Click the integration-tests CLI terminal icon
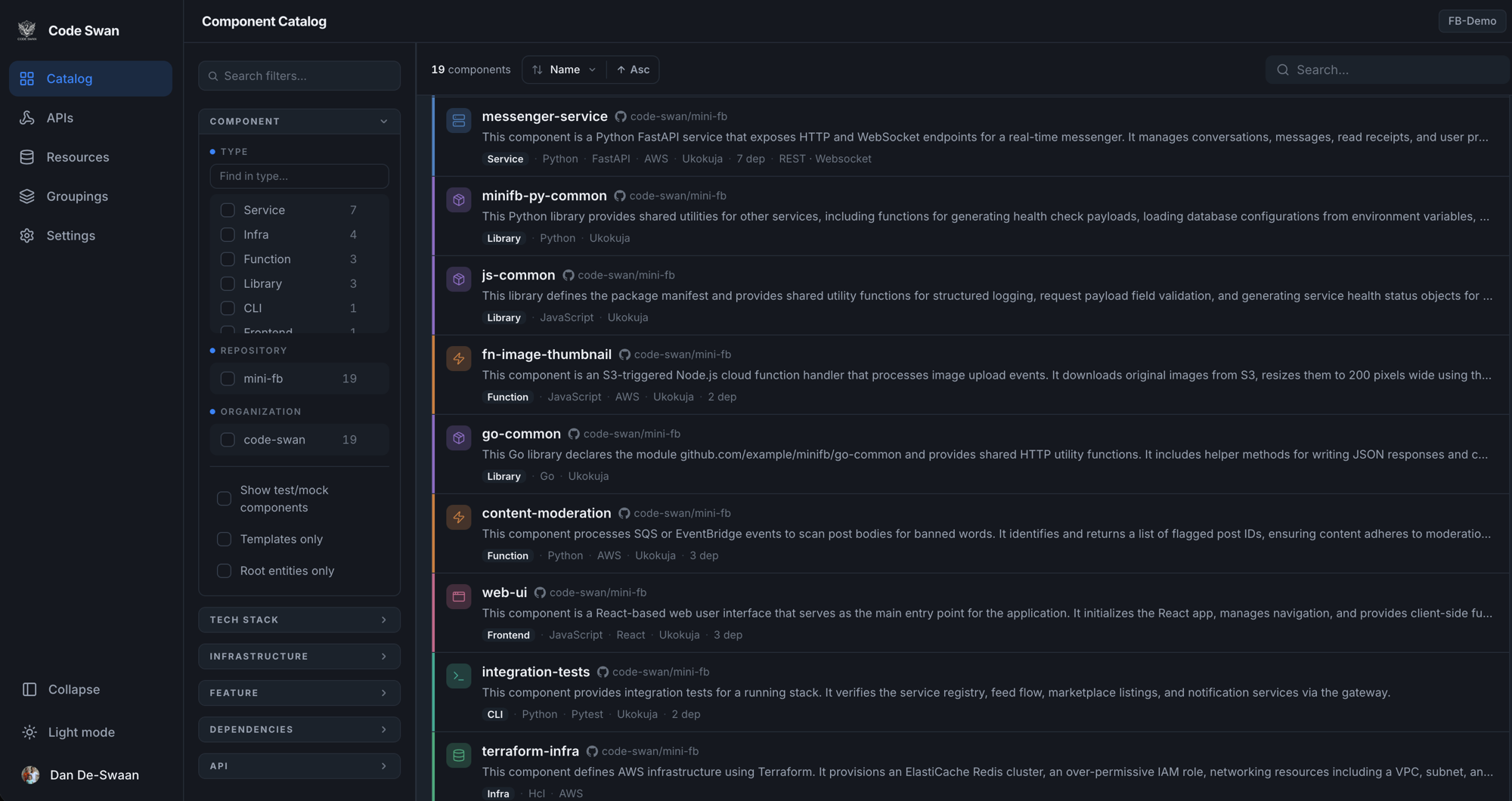This screenshot has width=1512, height=801. 459,676
